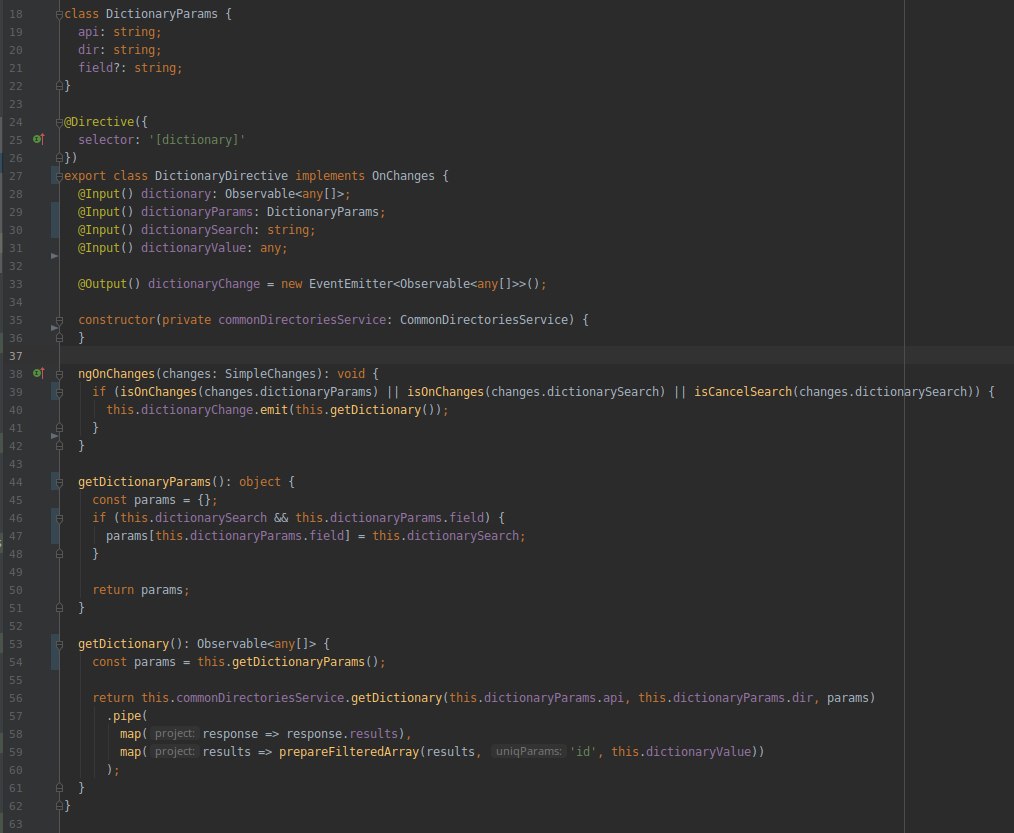Click the 'id' string literal on line 59
Image resolution: width=1014 pixels, height=833 pixels.
(583, 752)
